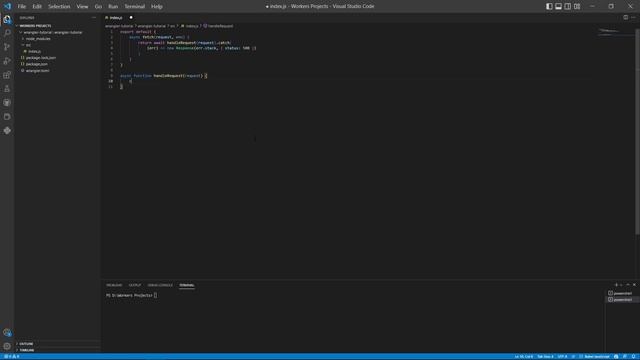The height and width of the screenshot is (360, 640).
Task: Select the second powershell terminal entry
Action: [622, 300]
